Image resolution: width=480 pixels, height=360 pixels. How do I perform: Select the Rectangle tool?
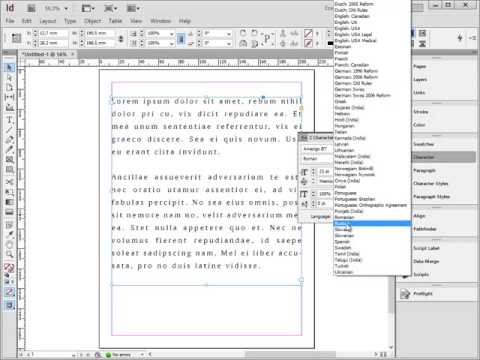coord(9,170)
